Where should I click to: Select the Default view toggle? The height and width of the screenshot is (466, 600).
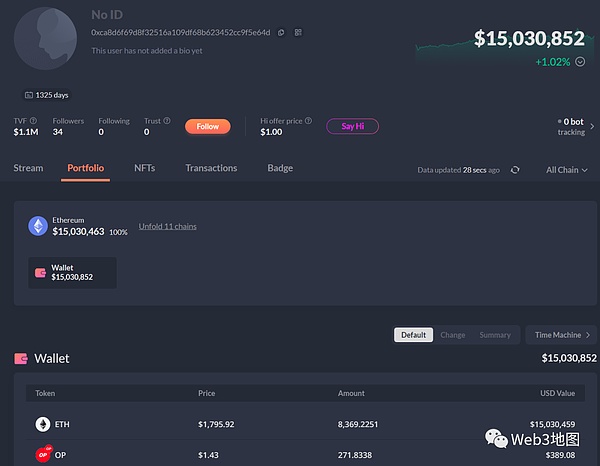pos(413,335)
